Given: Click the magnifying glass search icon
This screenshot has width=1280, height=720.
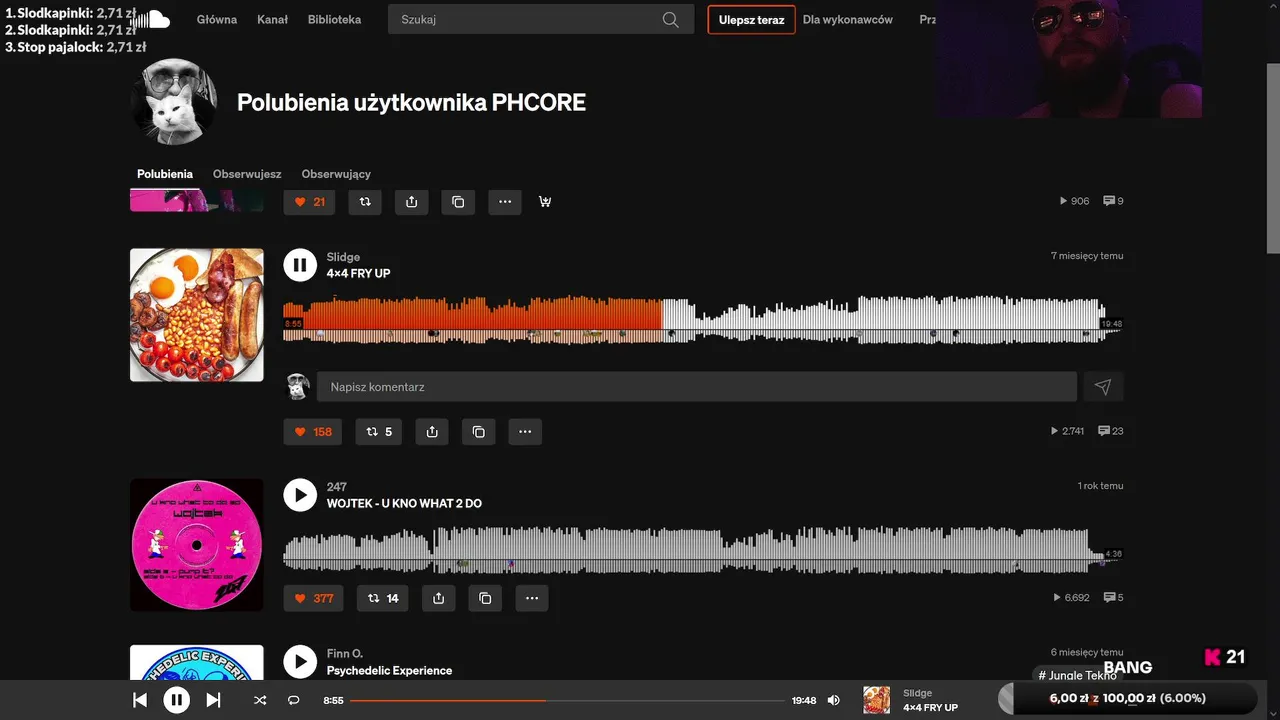Looking at the screenshot, I should coord(671,20).
